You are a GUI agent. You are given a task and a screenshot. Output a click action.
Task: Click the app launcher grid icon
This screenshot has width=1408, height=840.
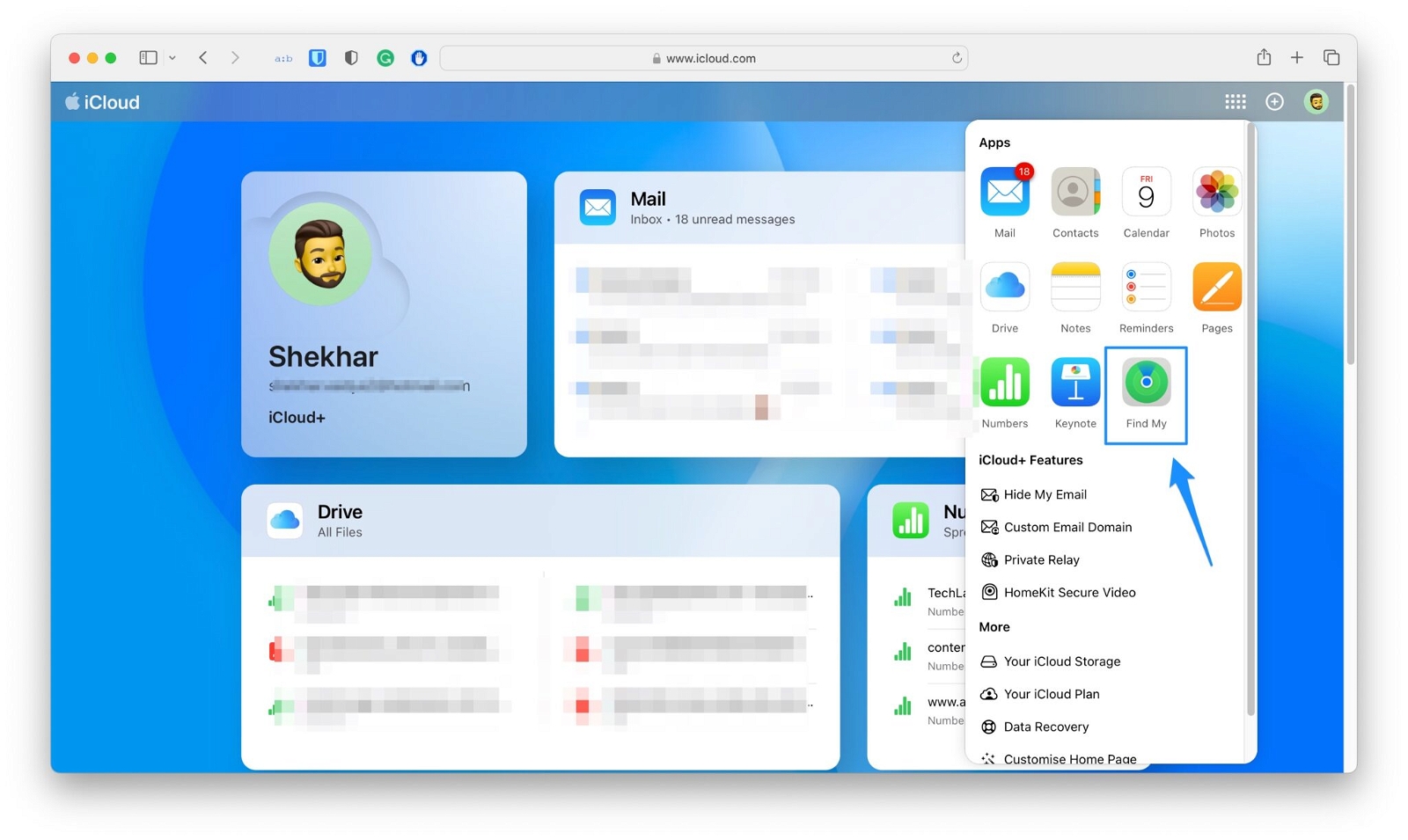[x=1235, y=102]
